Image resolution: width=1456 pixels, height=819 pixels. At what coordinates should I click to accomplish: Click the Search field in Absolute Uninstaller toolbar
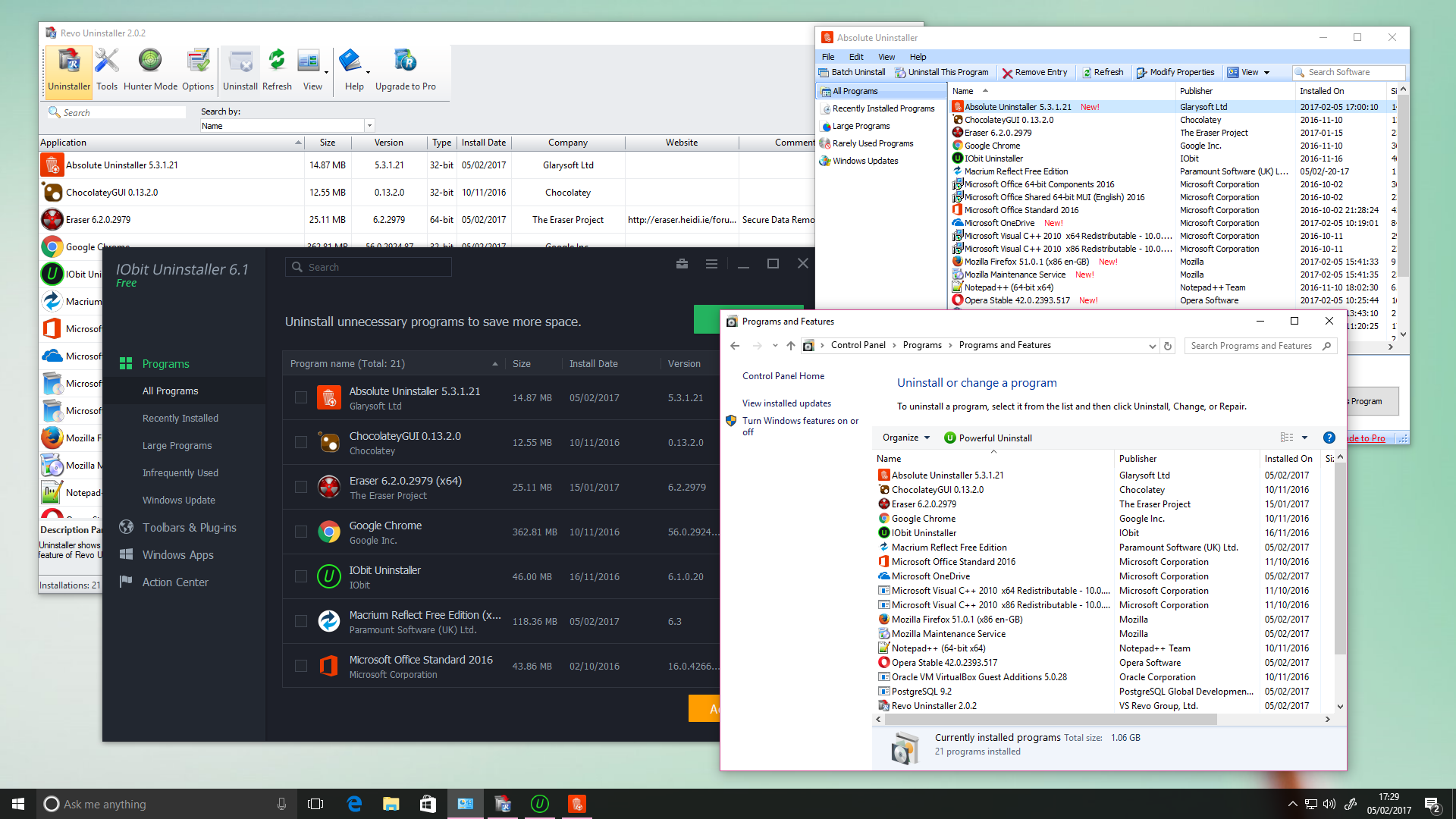[1348, 71]
